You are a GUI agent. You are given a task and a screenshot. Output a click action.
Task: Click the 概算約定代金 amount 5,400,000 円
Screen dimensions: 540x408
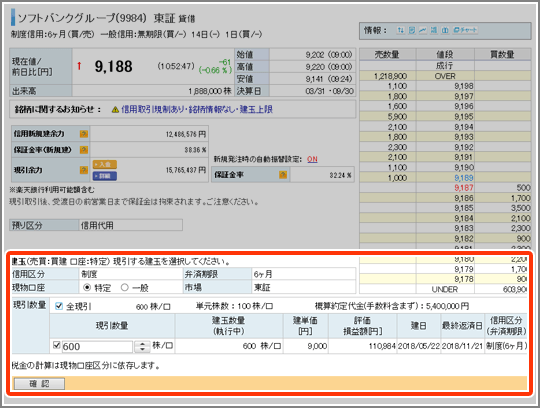(x=447, y=306)
